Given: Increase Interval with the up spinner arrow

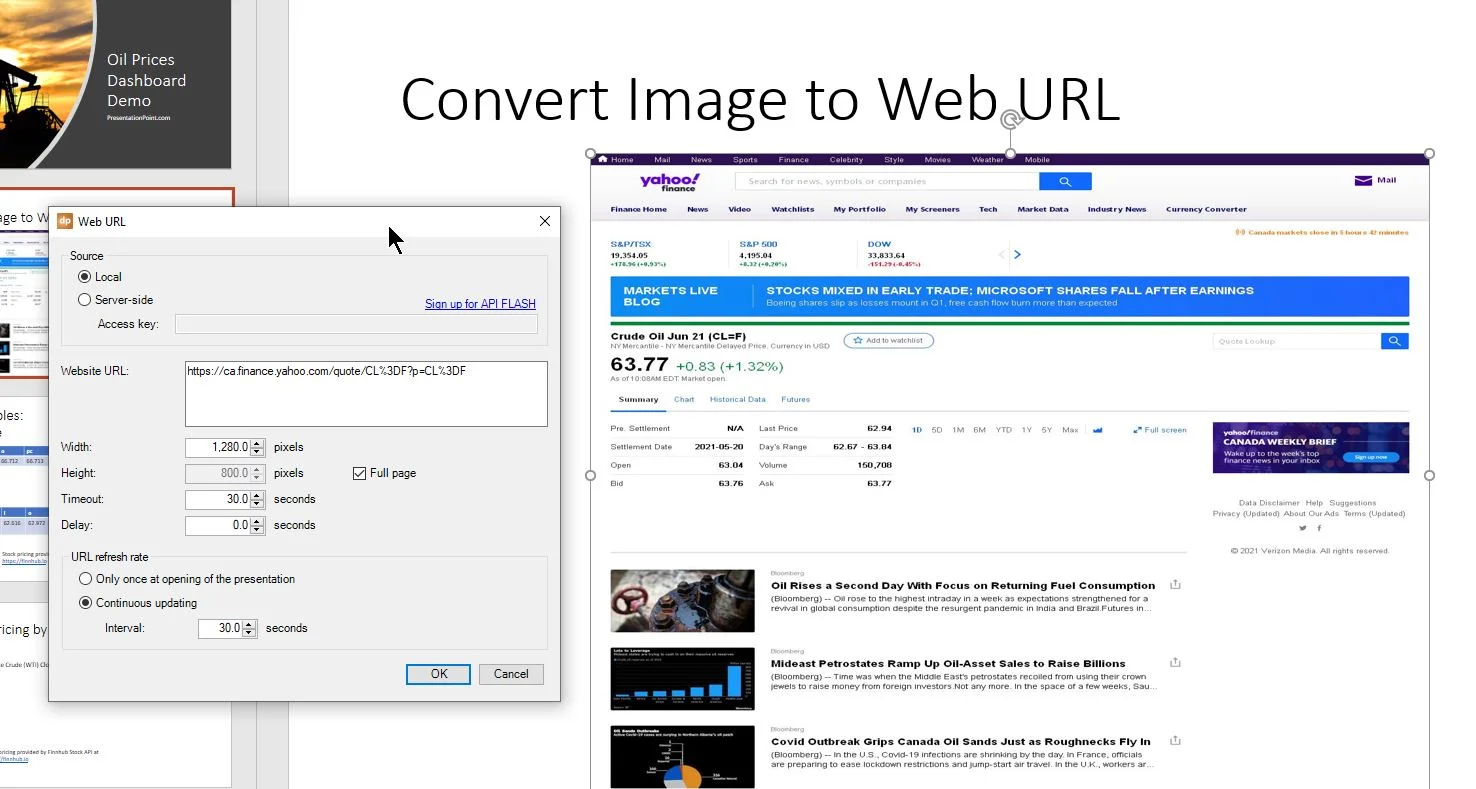Looking at the screenshot, I should pos(251,624).
